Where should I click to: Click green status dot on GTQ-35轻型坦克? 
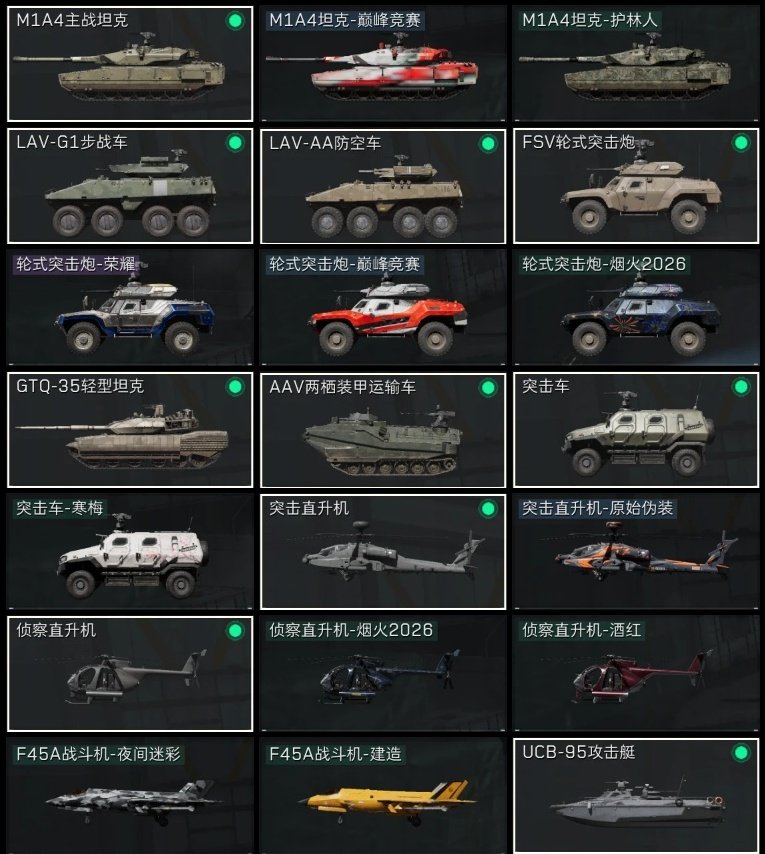[x=235, y=387]
